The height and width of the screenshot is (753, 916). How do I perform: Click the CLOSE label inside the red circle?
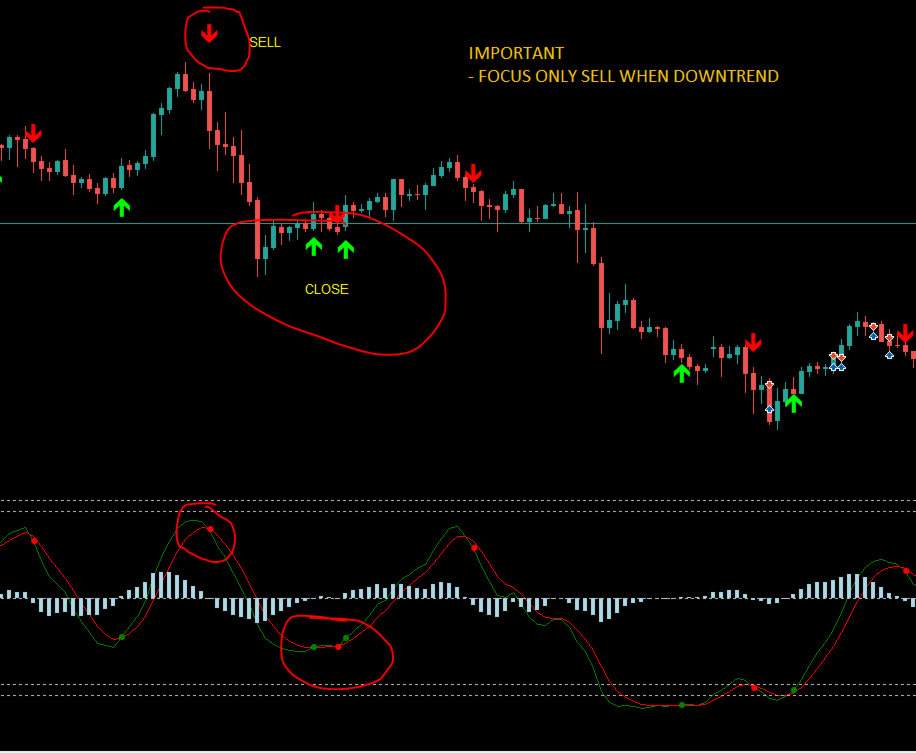point(326,289)
